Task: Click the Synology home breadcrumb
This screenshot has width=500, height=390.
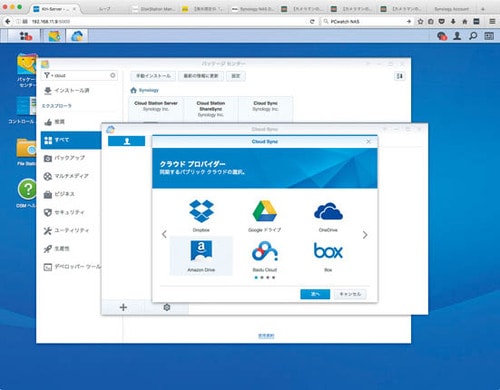Action: (145, 90)
